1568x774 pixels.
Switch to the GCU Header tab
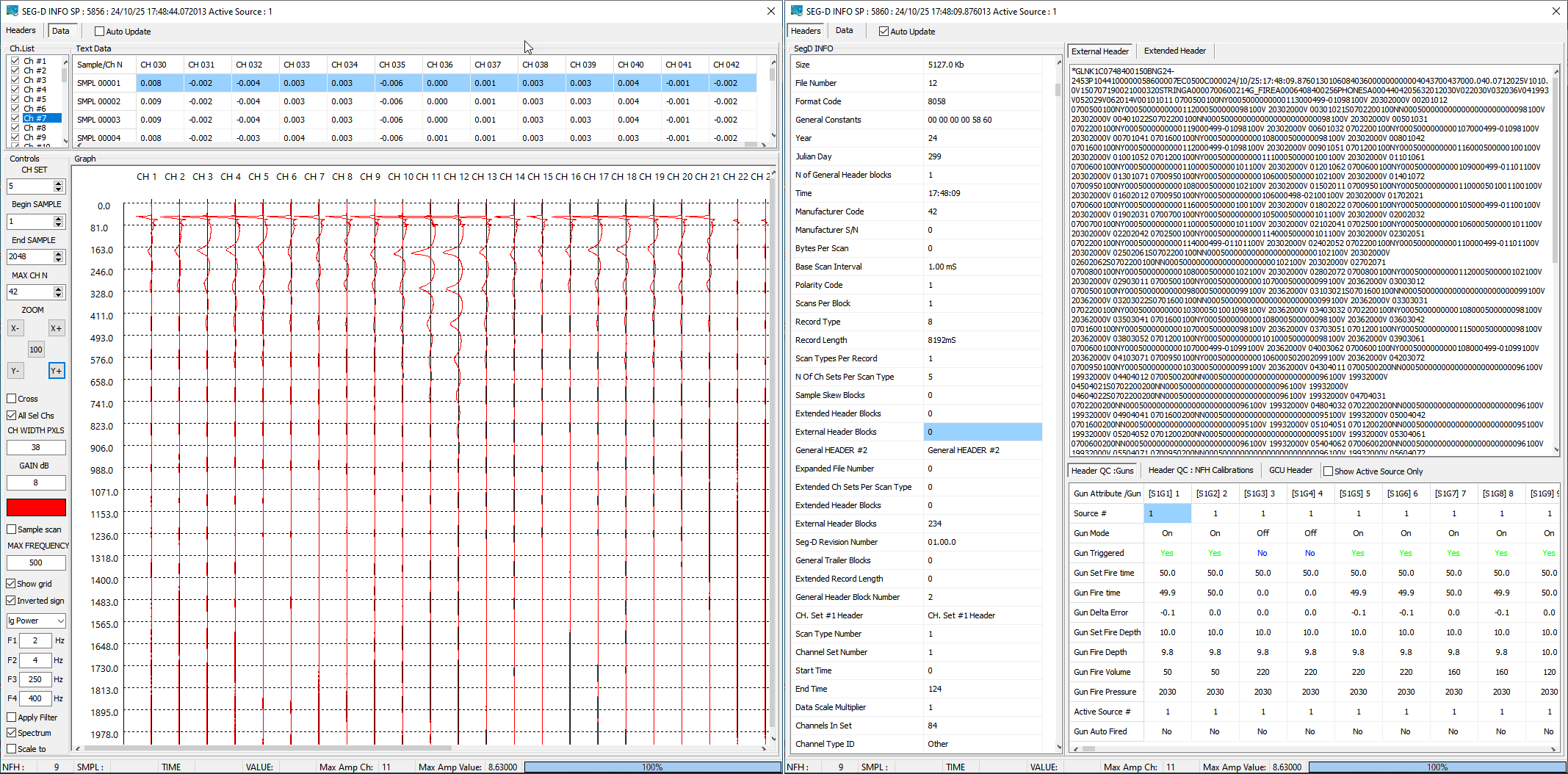[x=1290, y=471]
